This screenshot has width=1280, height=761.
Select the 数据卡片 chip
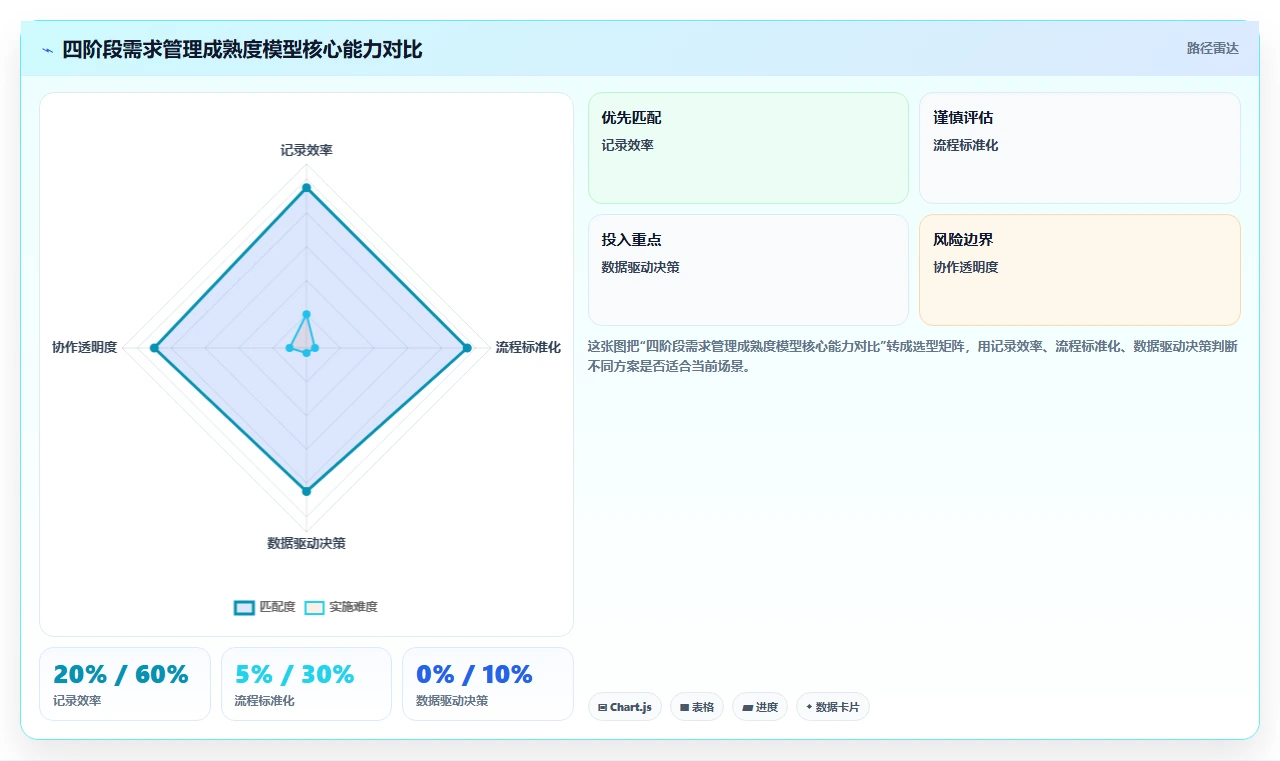833,707
